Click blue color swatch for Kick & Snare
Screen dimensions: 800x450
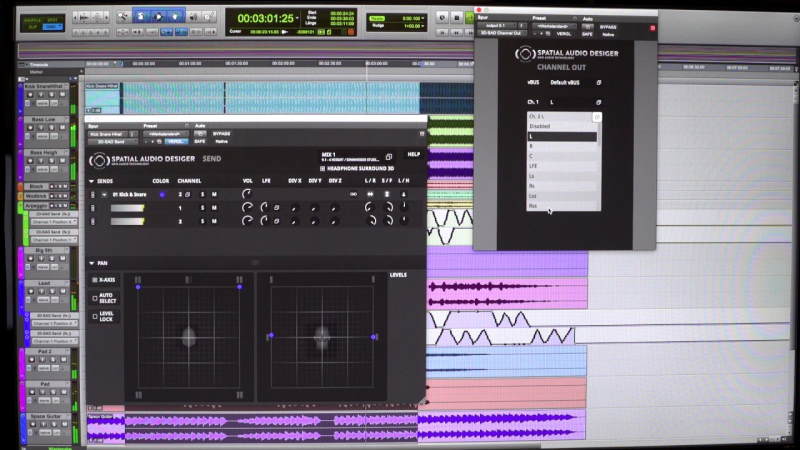click(162, 194)
